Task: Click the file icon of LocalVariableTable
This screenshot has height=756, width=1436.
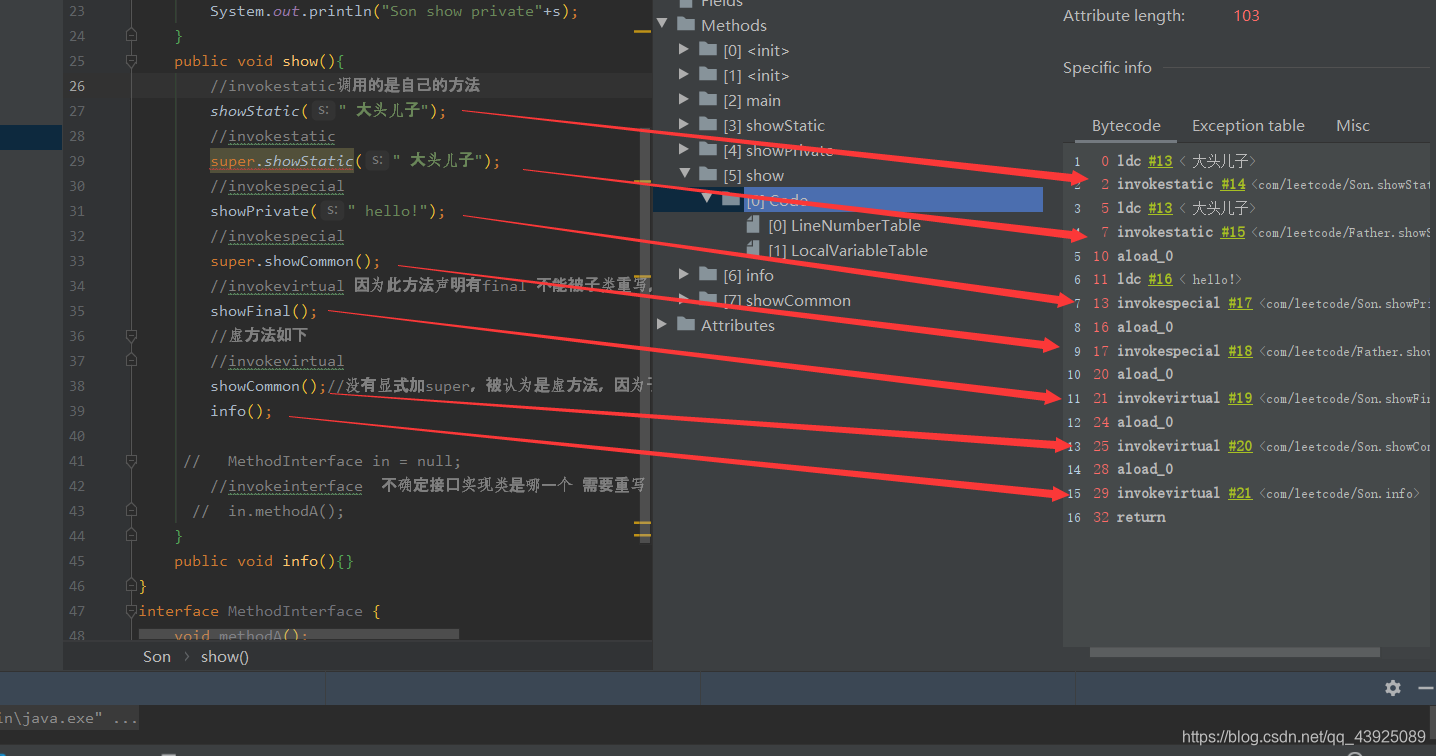Action: pos(754,250)
